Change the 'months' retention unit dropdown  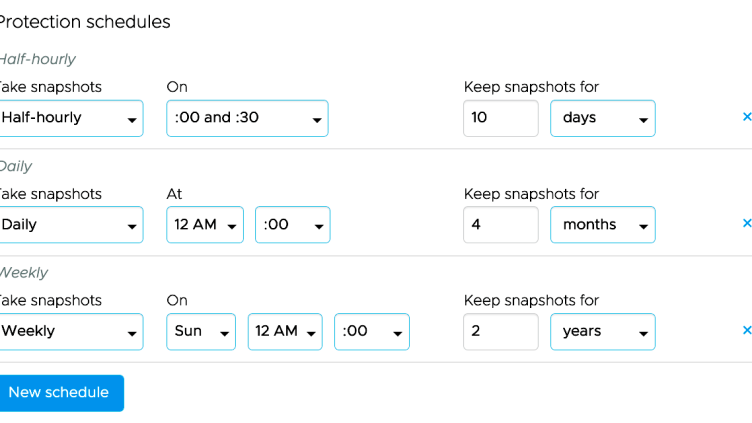coord(602,225)
